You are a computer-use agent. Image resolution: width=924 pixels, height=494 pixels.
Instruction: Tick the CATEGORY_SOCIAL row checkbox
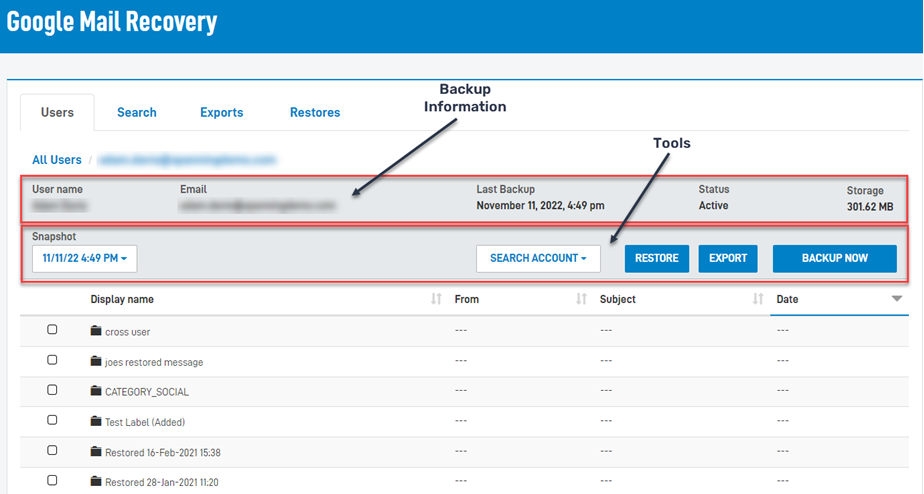click(53, 391)
